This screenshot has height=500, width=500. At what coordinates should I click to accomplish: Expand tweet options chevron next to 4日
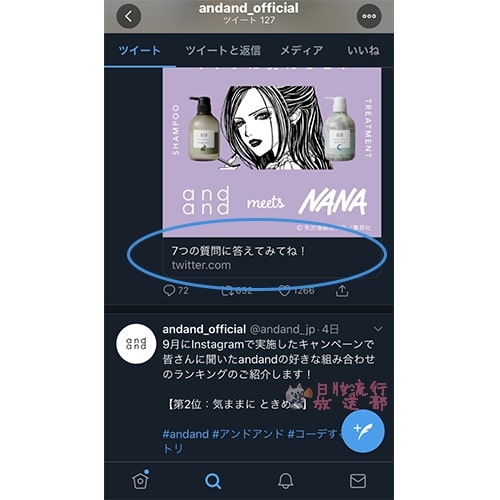point(378,329)
